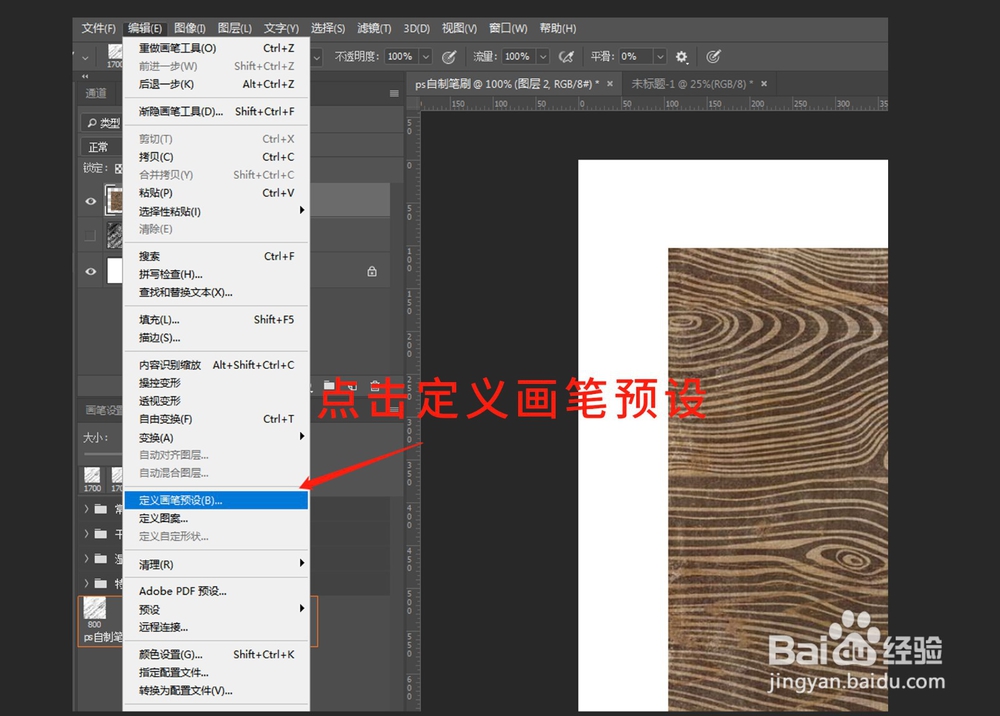Click the 常 brush group folder icon
The image size is (1000, 716).
pyautogui.click(x=100, y=509)
